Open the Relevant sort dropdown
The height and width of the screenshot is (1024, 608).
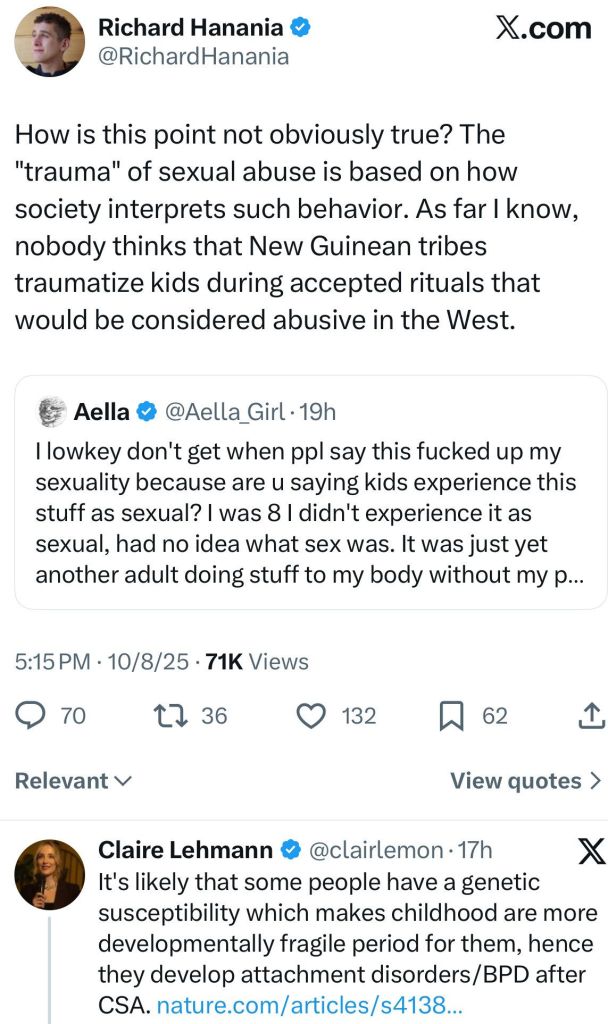73,781
